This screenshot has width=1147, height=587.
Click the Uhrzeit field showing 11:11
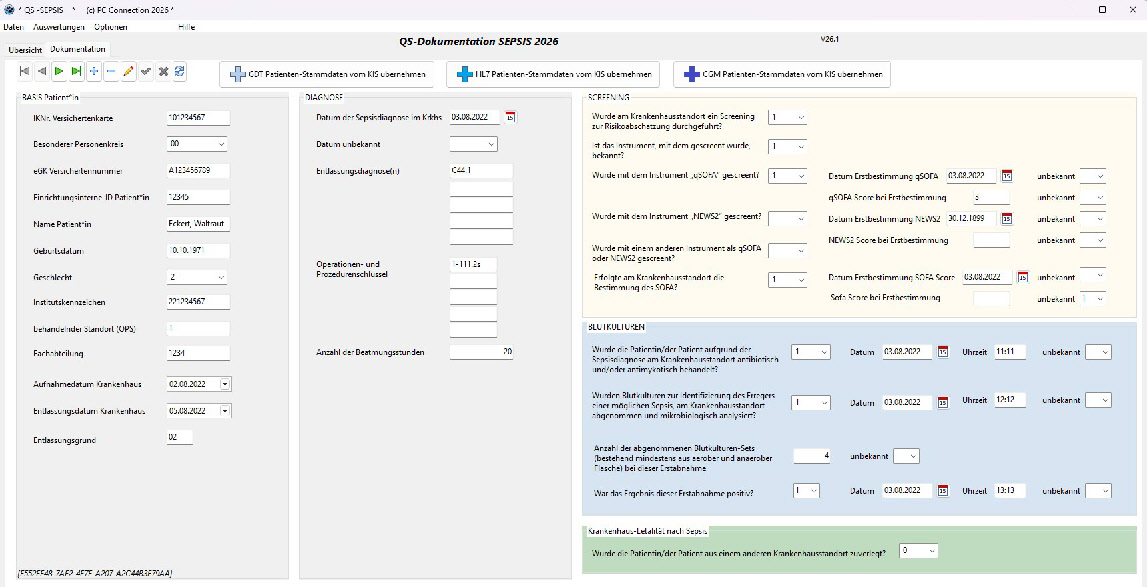click(x=1009, y=352)
